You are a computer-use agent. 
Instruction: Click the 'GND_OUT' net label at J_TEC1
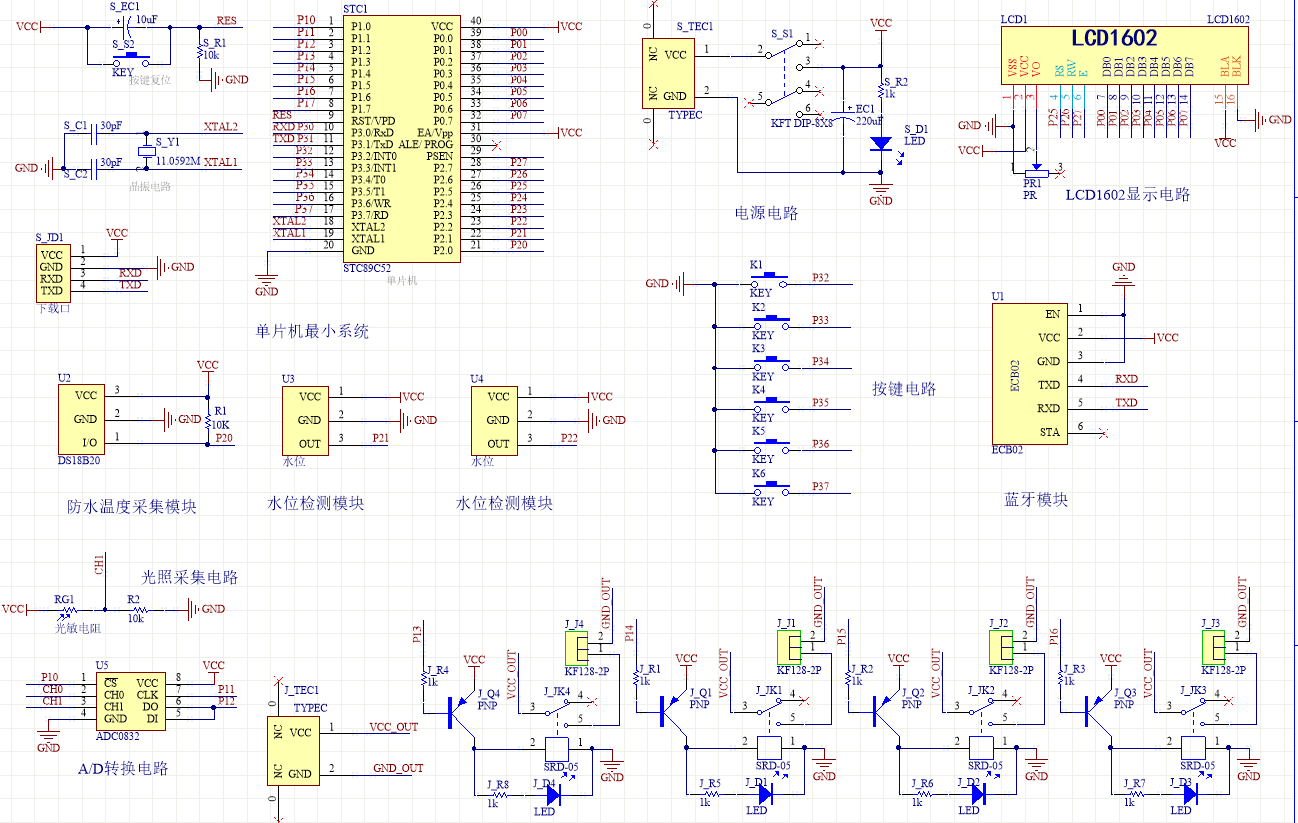pos(398,768)
